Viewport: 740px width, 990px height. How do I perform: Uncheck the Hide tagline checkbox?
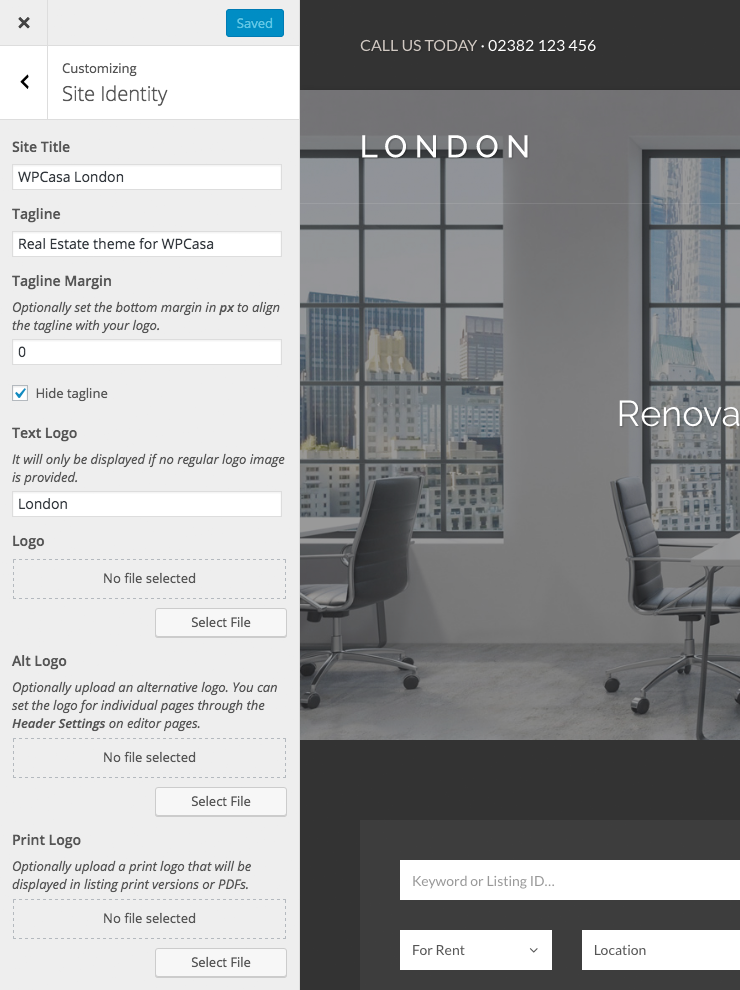coord(20,393)
